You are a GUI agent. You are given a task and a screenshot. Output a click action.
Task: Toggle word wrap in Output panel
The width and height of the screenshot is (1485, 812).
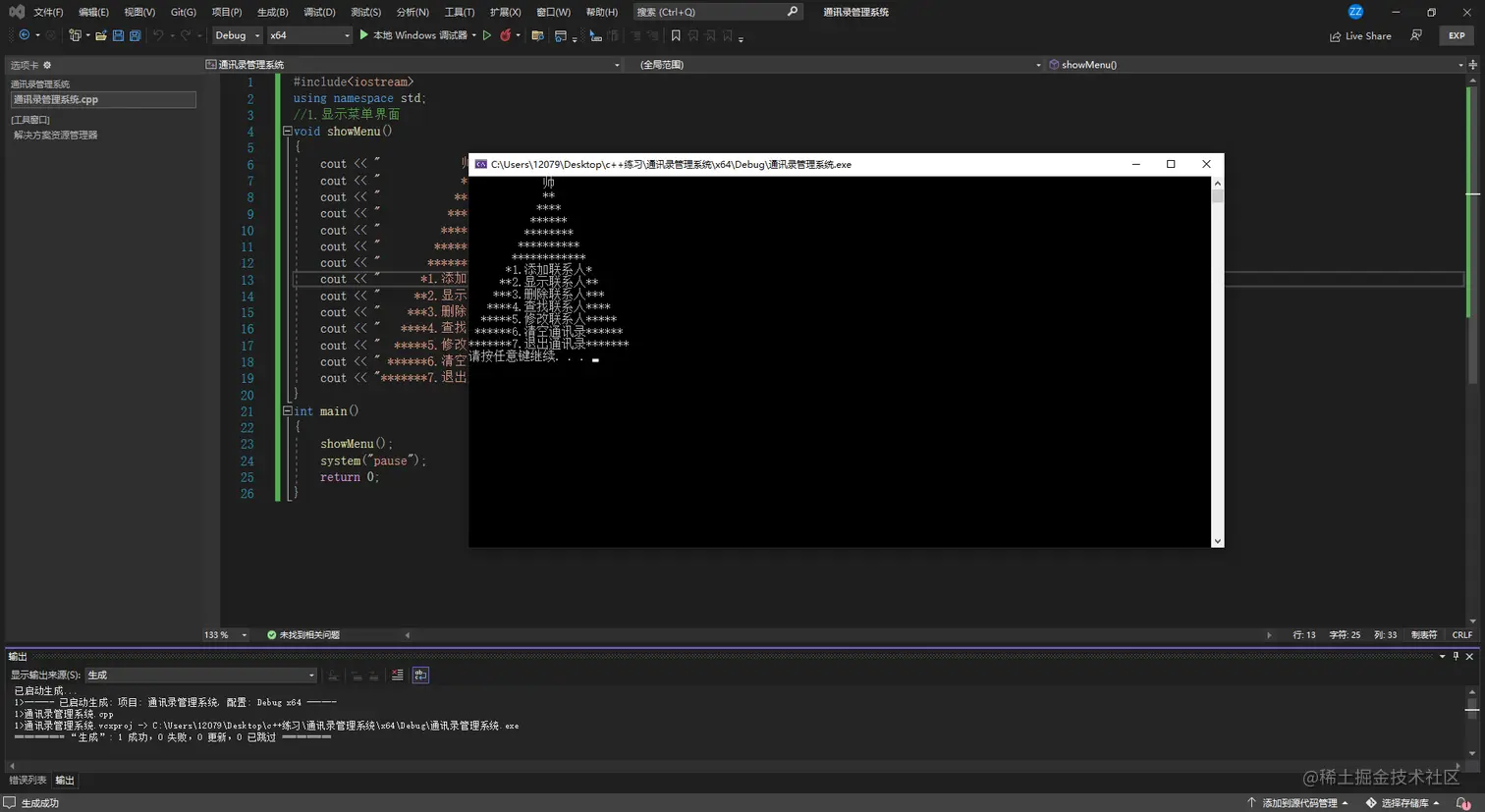coord(420,675)
